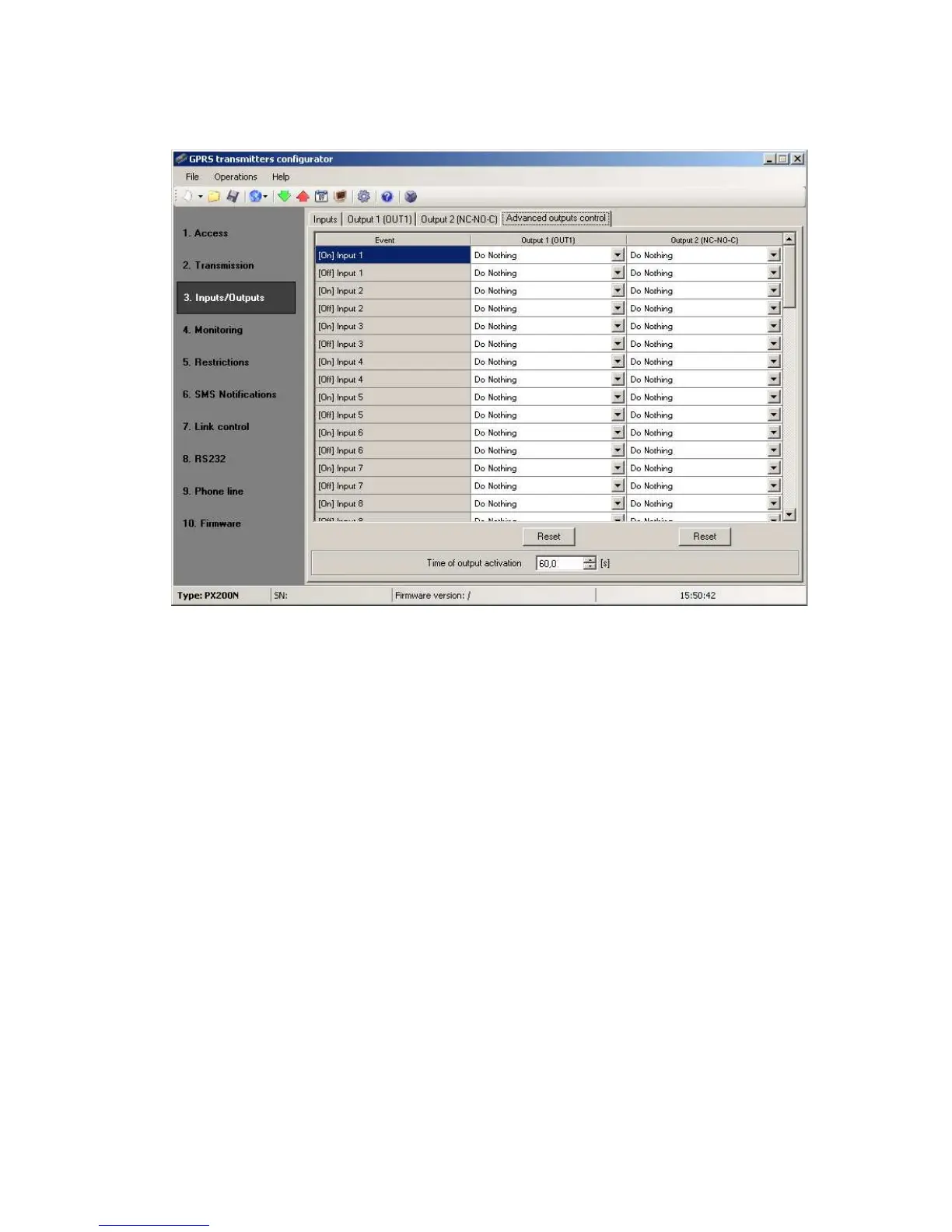
Task: Expand Output 1 dropdown for [Off] Input 5
Action: pyautogui.click(x=618, y=415)
